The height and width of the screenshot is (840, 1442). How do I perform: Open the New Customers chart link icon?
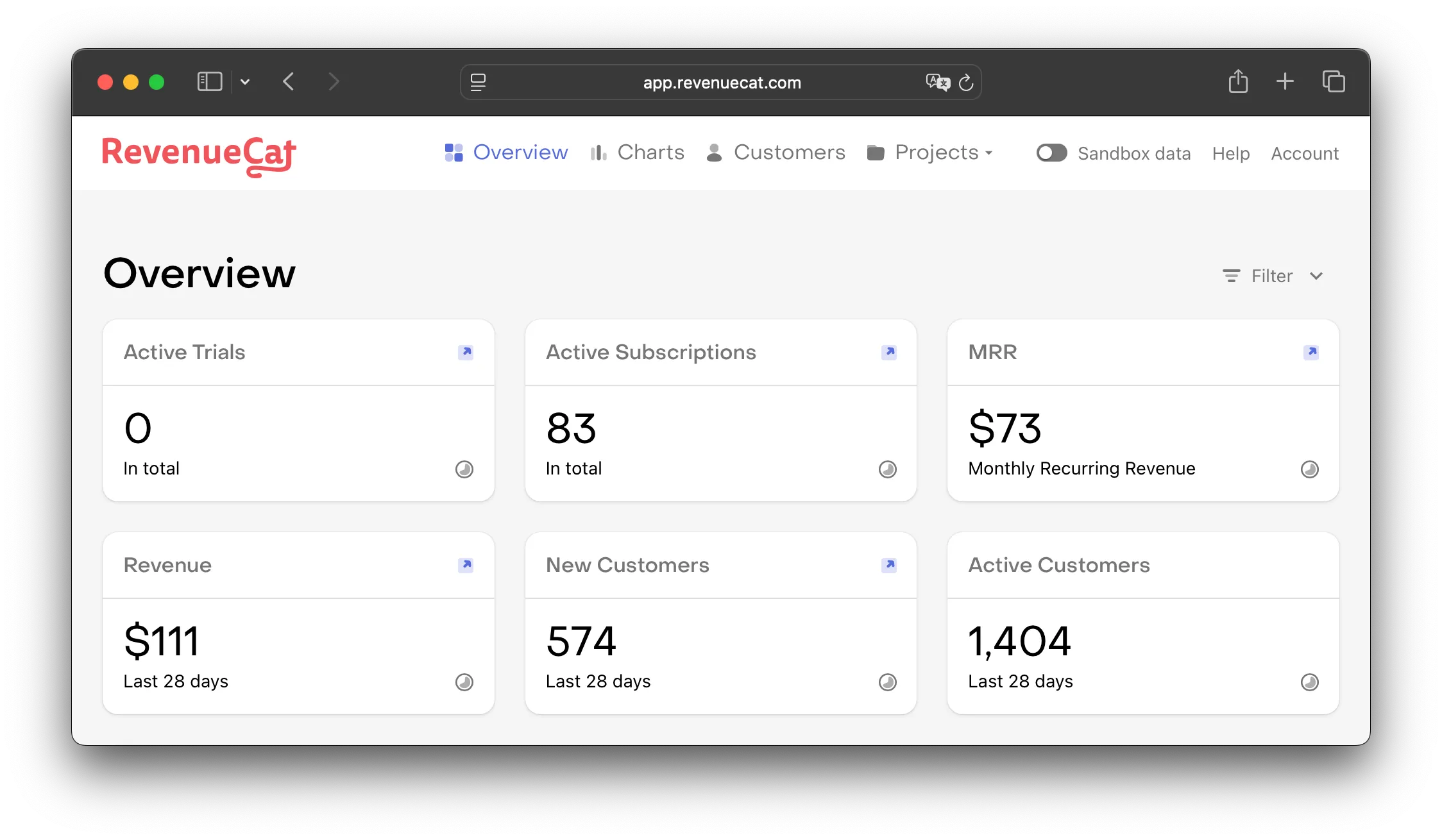[888, 565]
